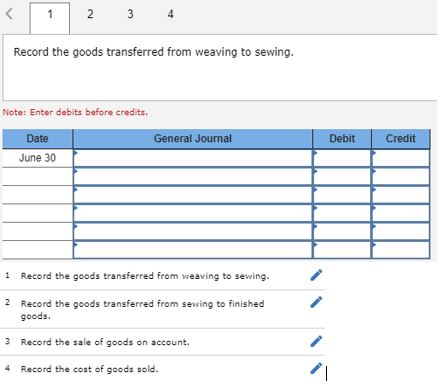
Task: Switch to journal entry tab 4
Action: pyautogui.click(x=170, y=14)
